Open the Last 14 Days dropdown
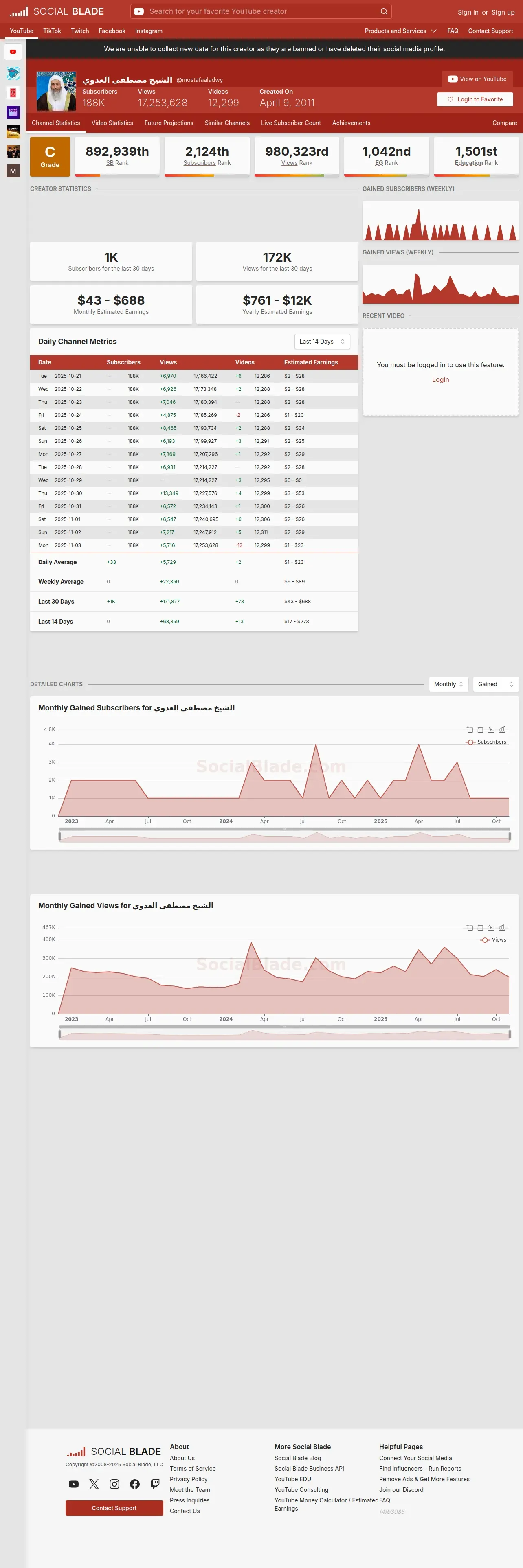The height and width of the screenshot is (1568, 523). click(x=322, y=342)
